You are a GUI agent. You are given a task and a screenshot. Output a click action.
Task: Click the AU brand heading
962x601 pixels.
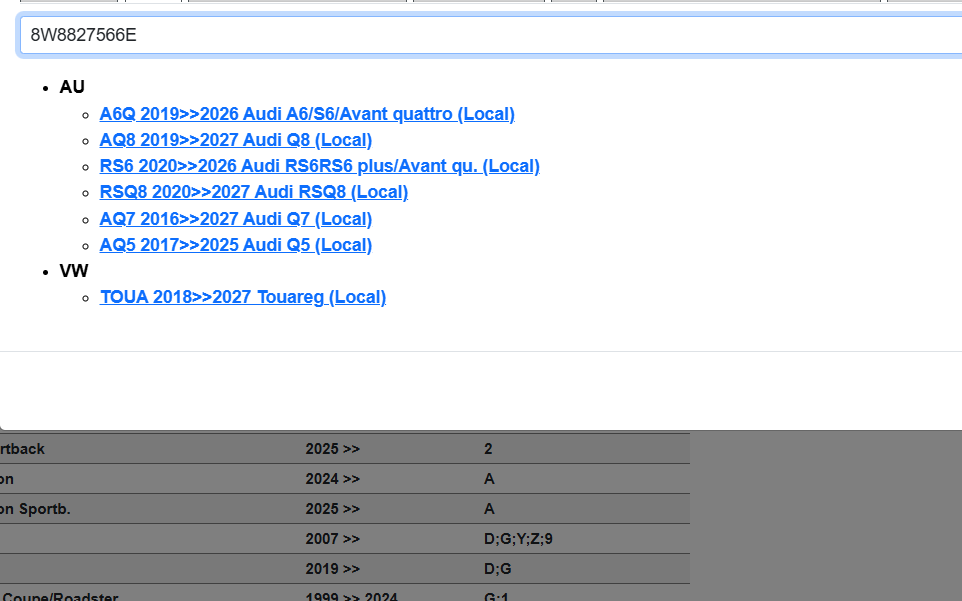72,87
